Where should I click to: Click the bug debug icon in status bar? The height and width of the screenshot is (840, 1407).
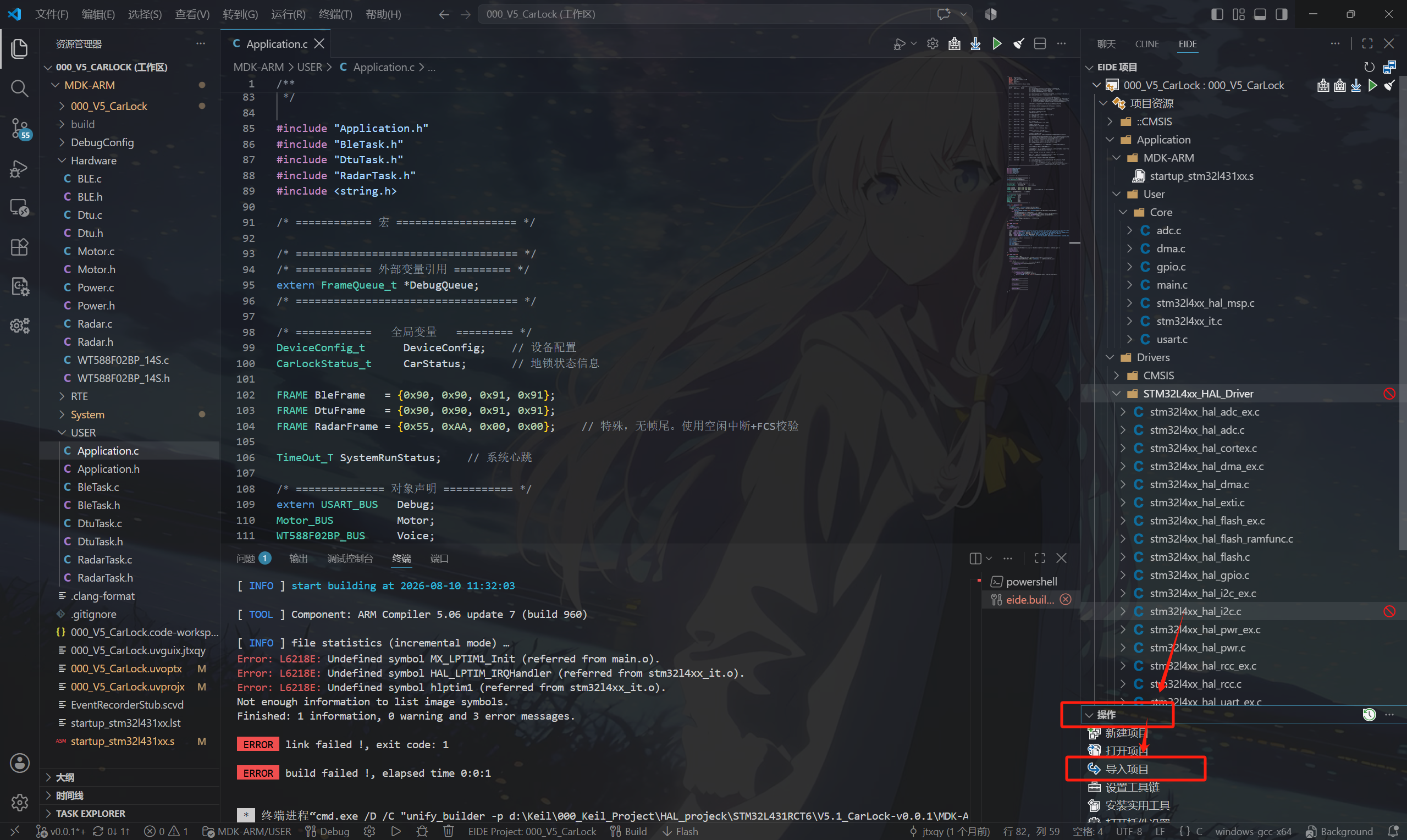click(422, 831)
